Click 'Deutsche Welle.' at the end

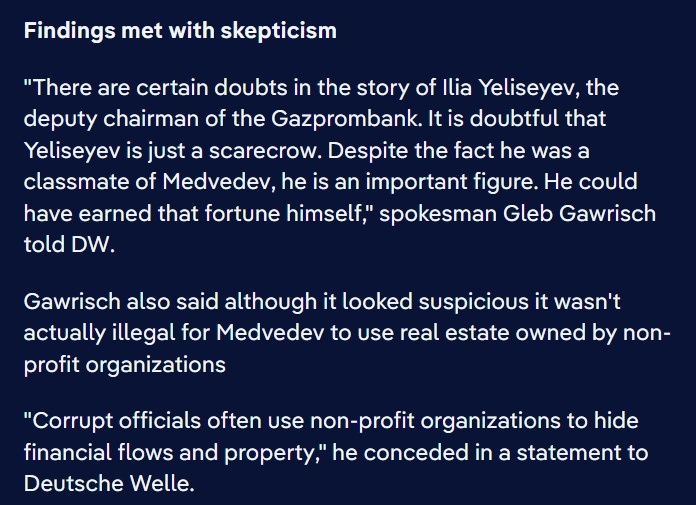109,484
